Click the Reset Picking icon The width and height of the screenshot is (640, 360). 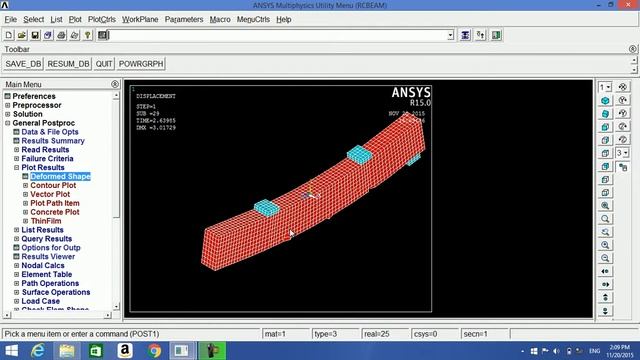[x=480, y=35]
